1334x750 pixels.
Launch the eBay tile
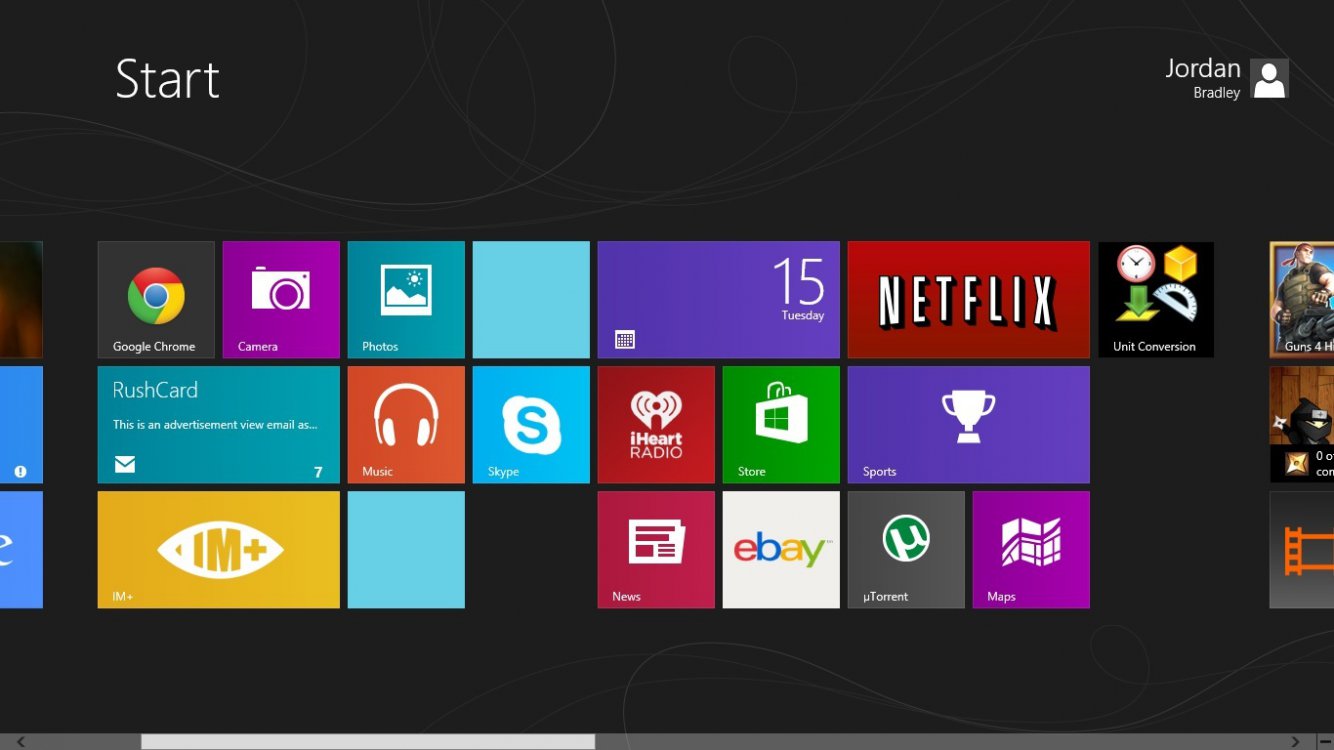point(781,549)
